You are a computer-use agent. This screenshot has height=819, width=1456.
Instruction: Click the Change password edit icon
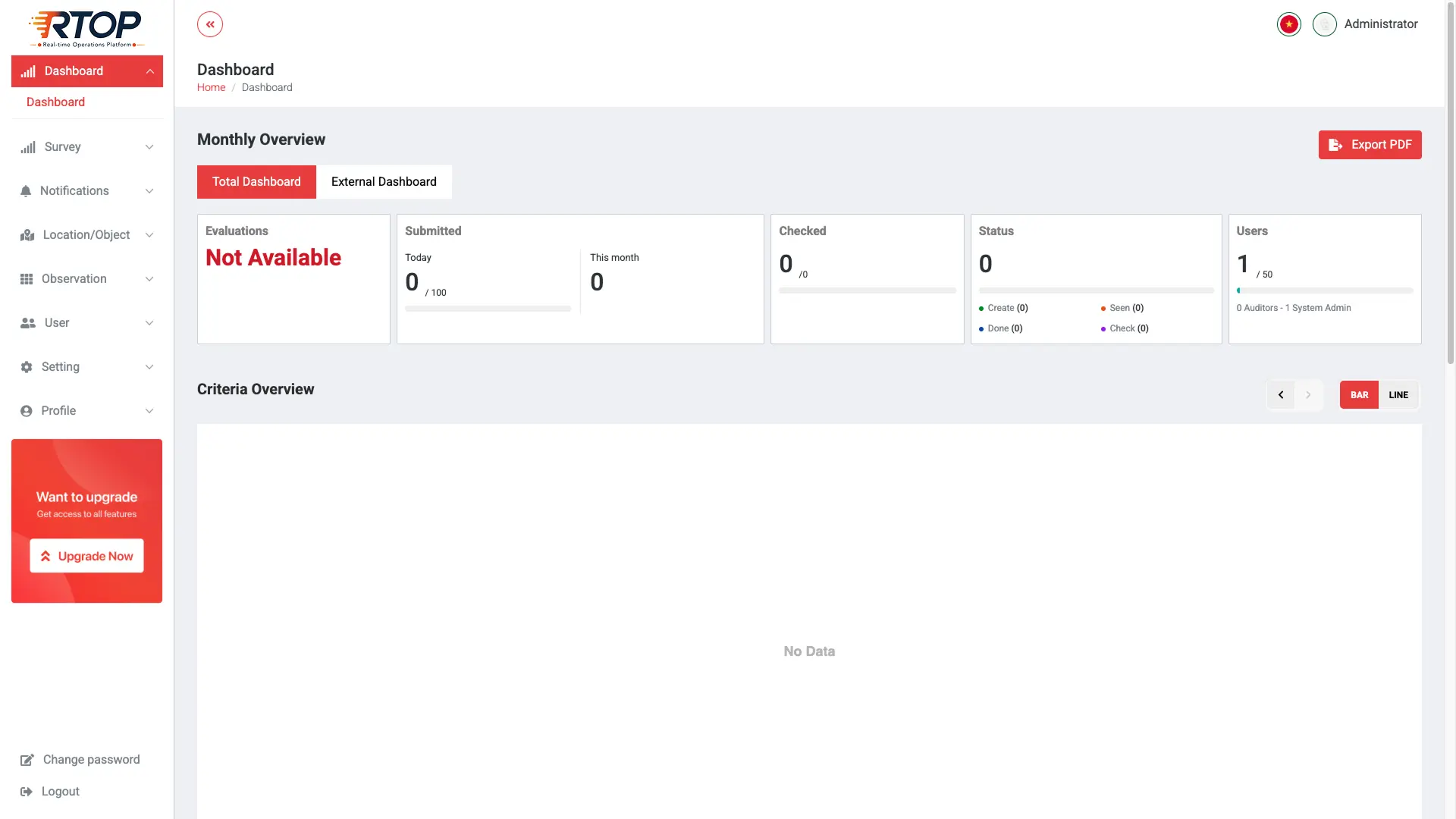click(27, 760)
